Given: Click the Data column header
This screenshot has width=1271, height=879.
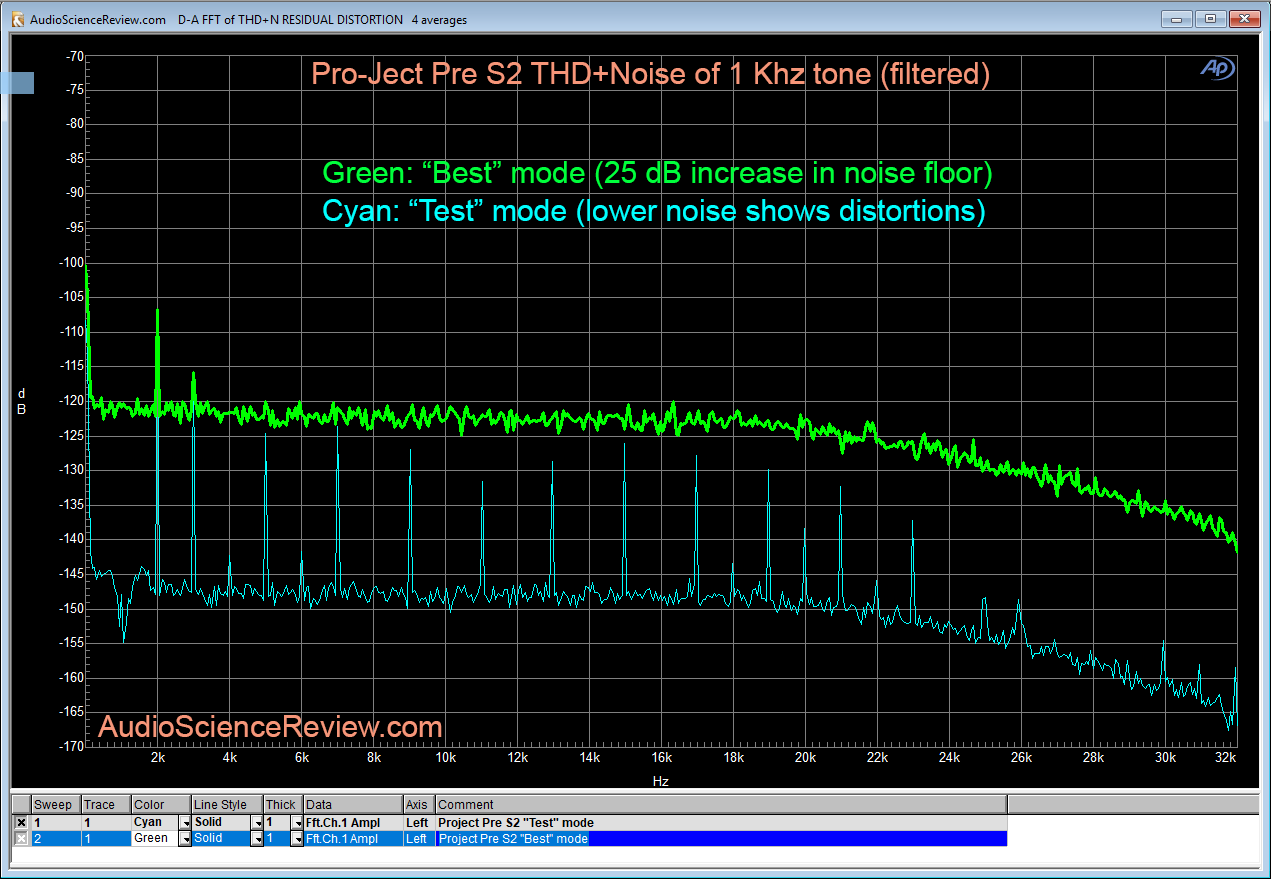Looking at the screenshot, I should pos(354,805).
